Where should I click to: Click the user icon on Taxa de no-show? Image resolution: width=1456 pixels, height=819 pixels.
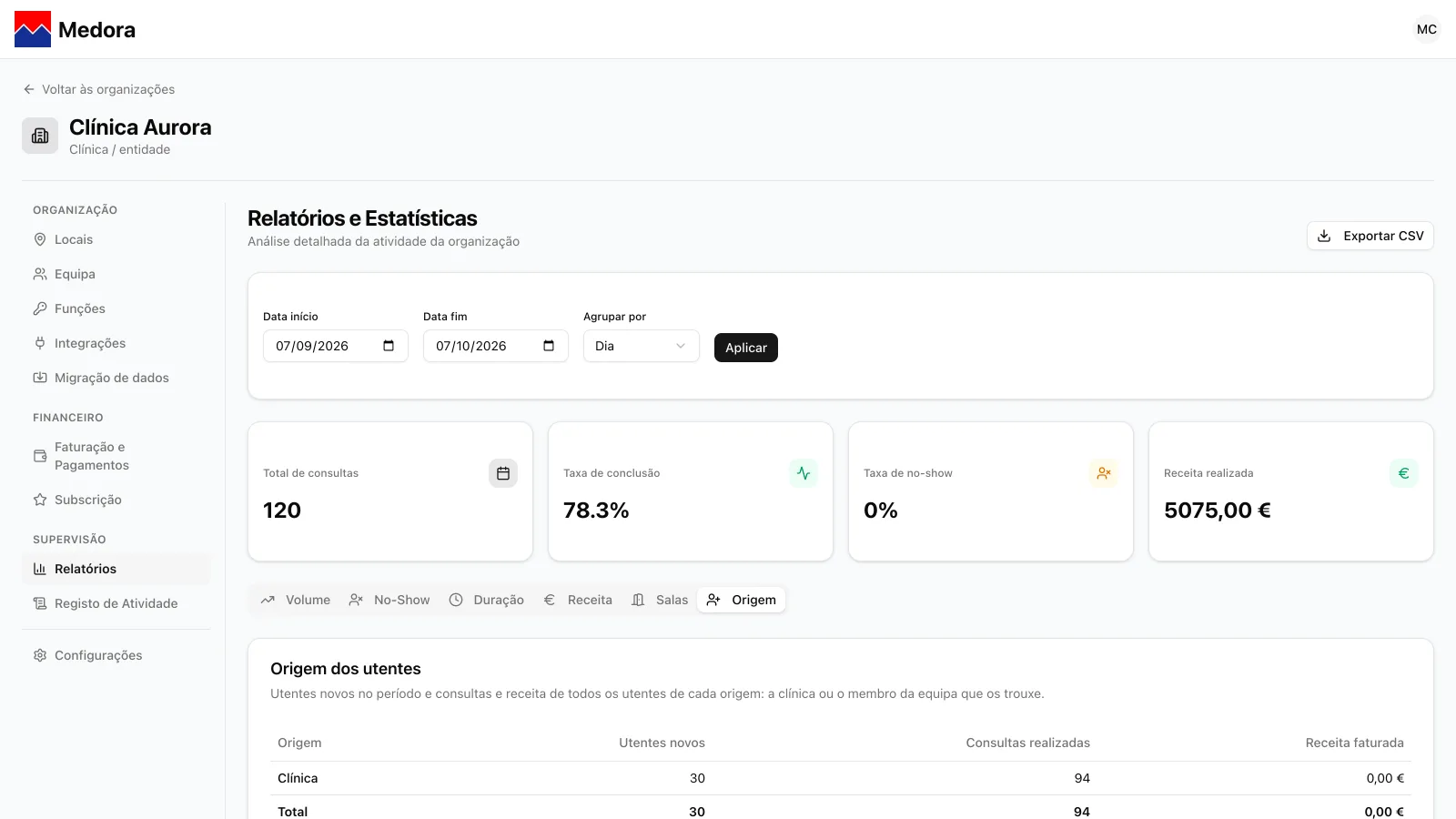pos(1104,473)
